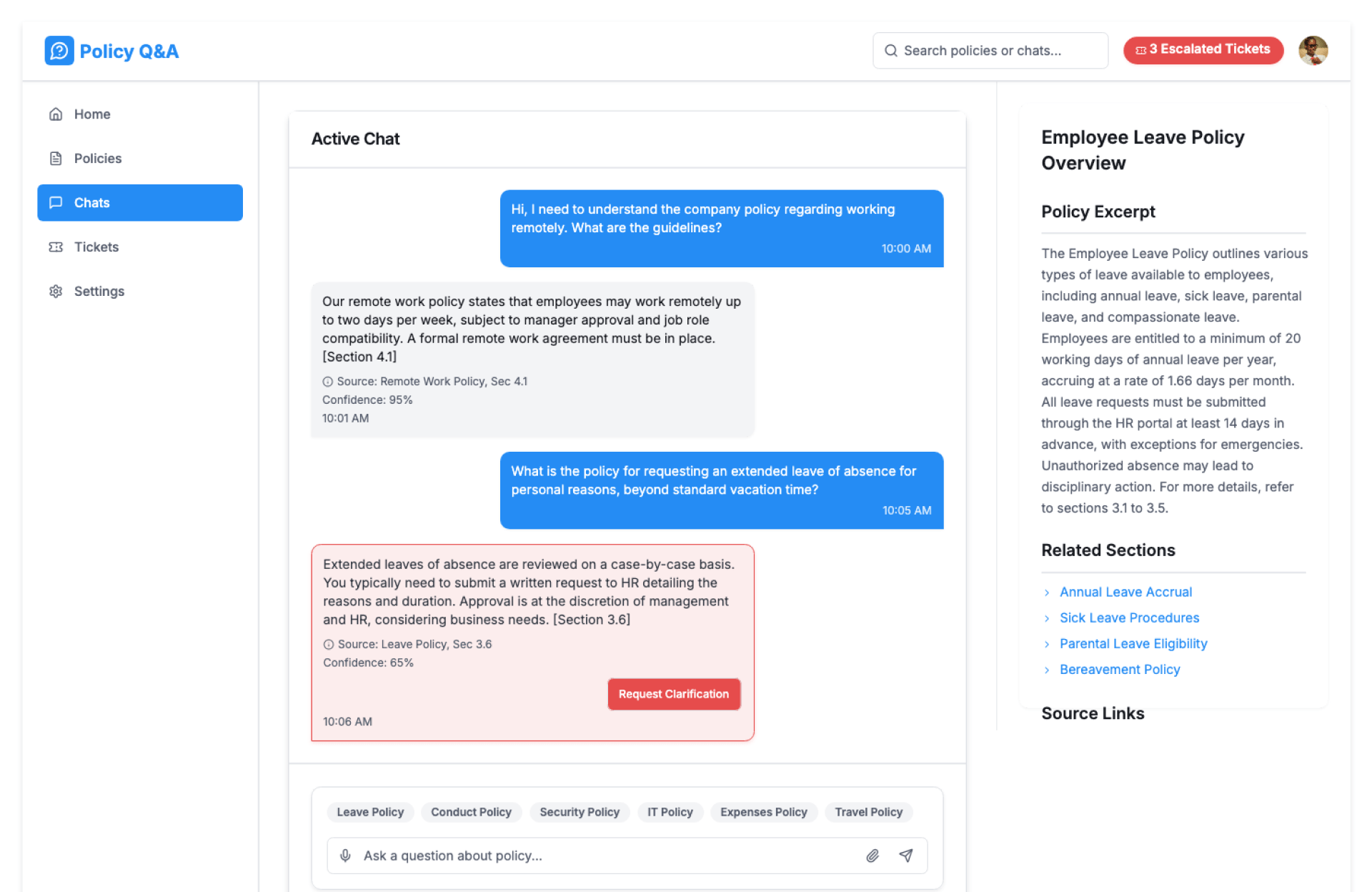The height and width of the screenshot is (892, 1372).
Task: Click the paperclip attachment icon
Action: tap(873, 856)
